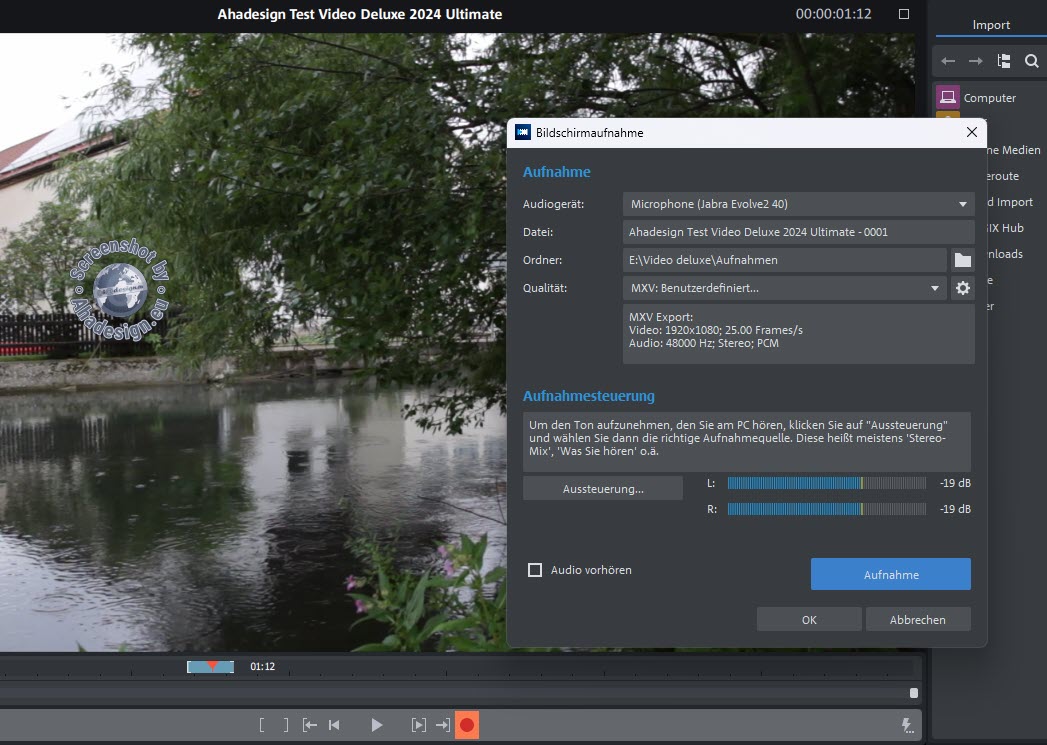This screenshot has width=1047, height=745.
Task: Open Aussteuerung level settings
Action: (603, 489)
